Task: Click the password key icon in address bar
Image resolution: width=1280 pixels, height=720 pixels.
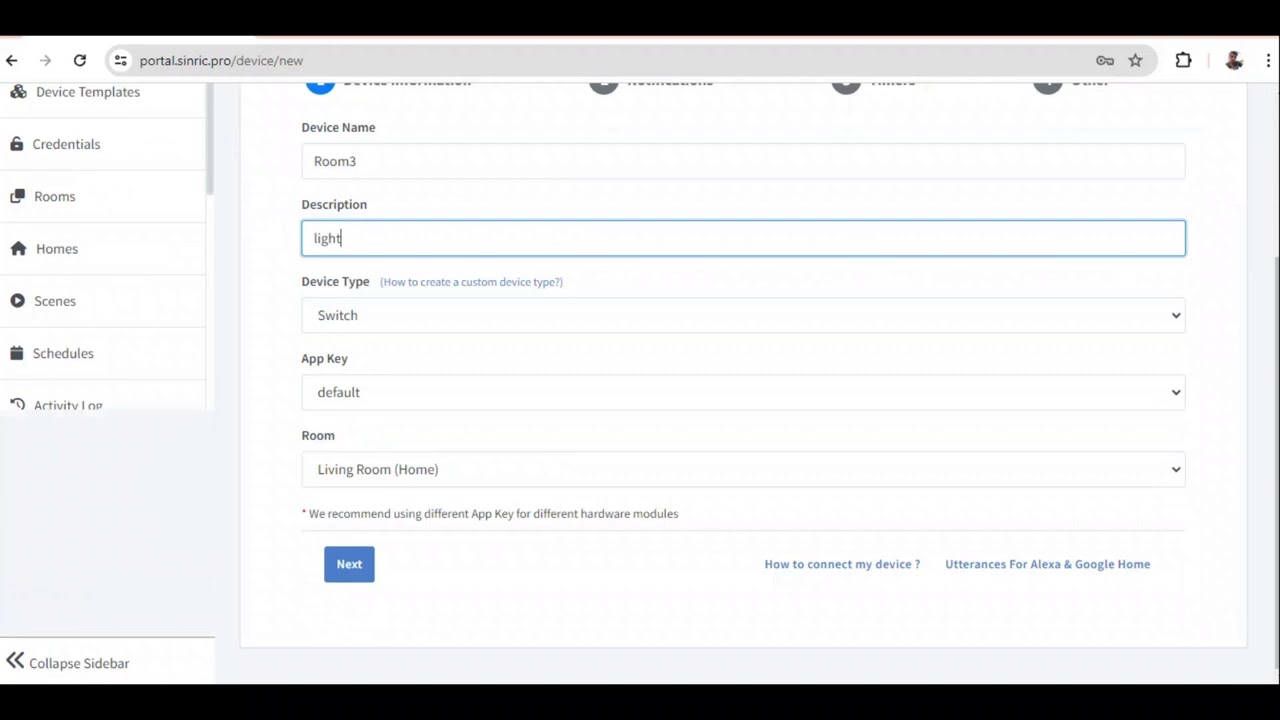Action: [x=1105, y=60]
